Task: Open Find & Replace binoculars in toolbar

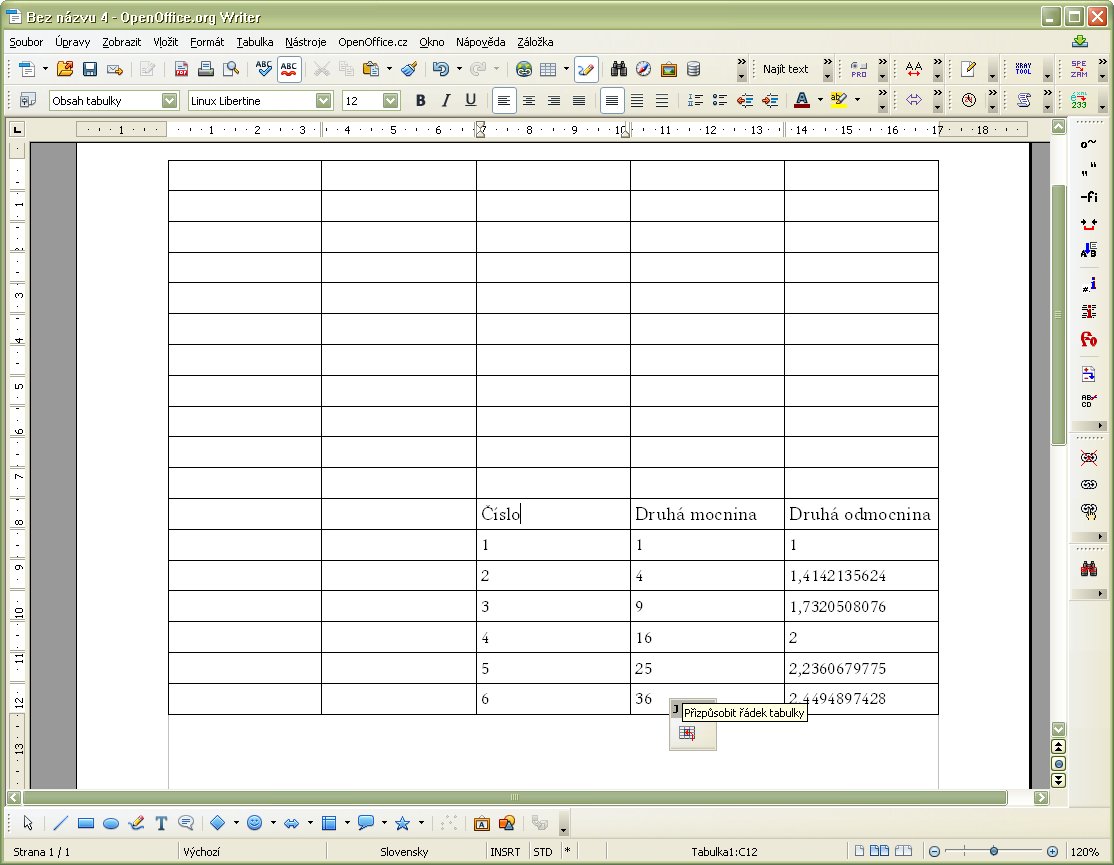Action: (619, 69)
